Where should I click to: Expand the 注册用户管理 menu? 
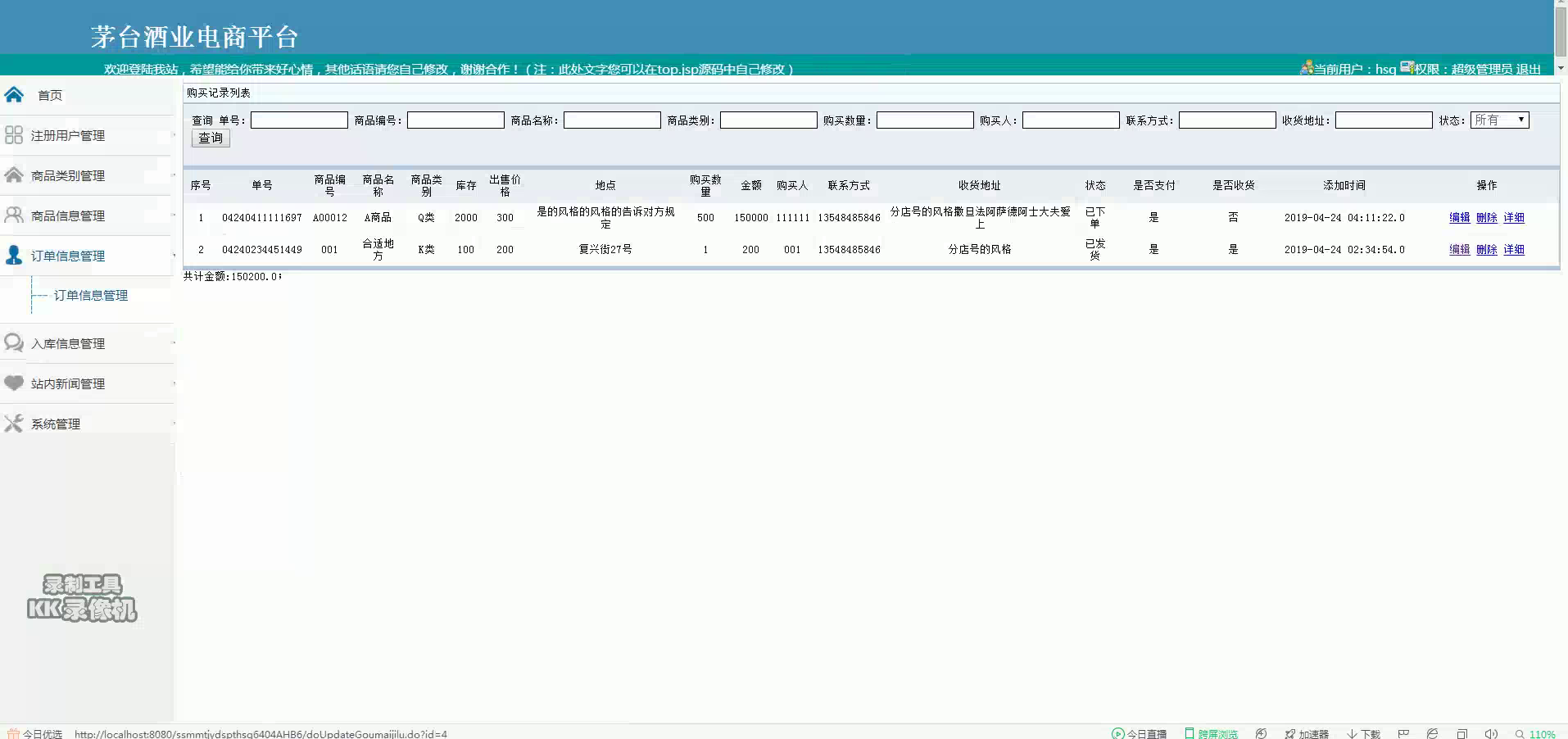[86, 135]
